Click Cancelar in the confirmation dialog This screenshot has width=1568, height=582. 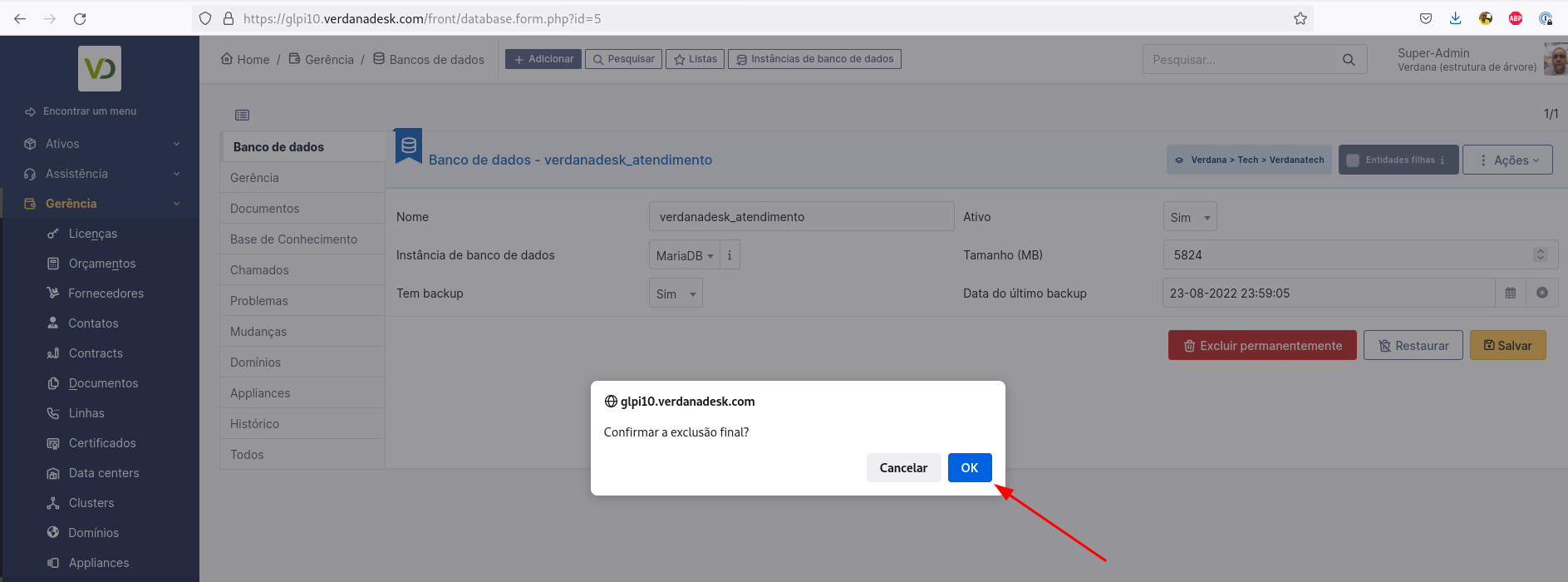(903, 467)
